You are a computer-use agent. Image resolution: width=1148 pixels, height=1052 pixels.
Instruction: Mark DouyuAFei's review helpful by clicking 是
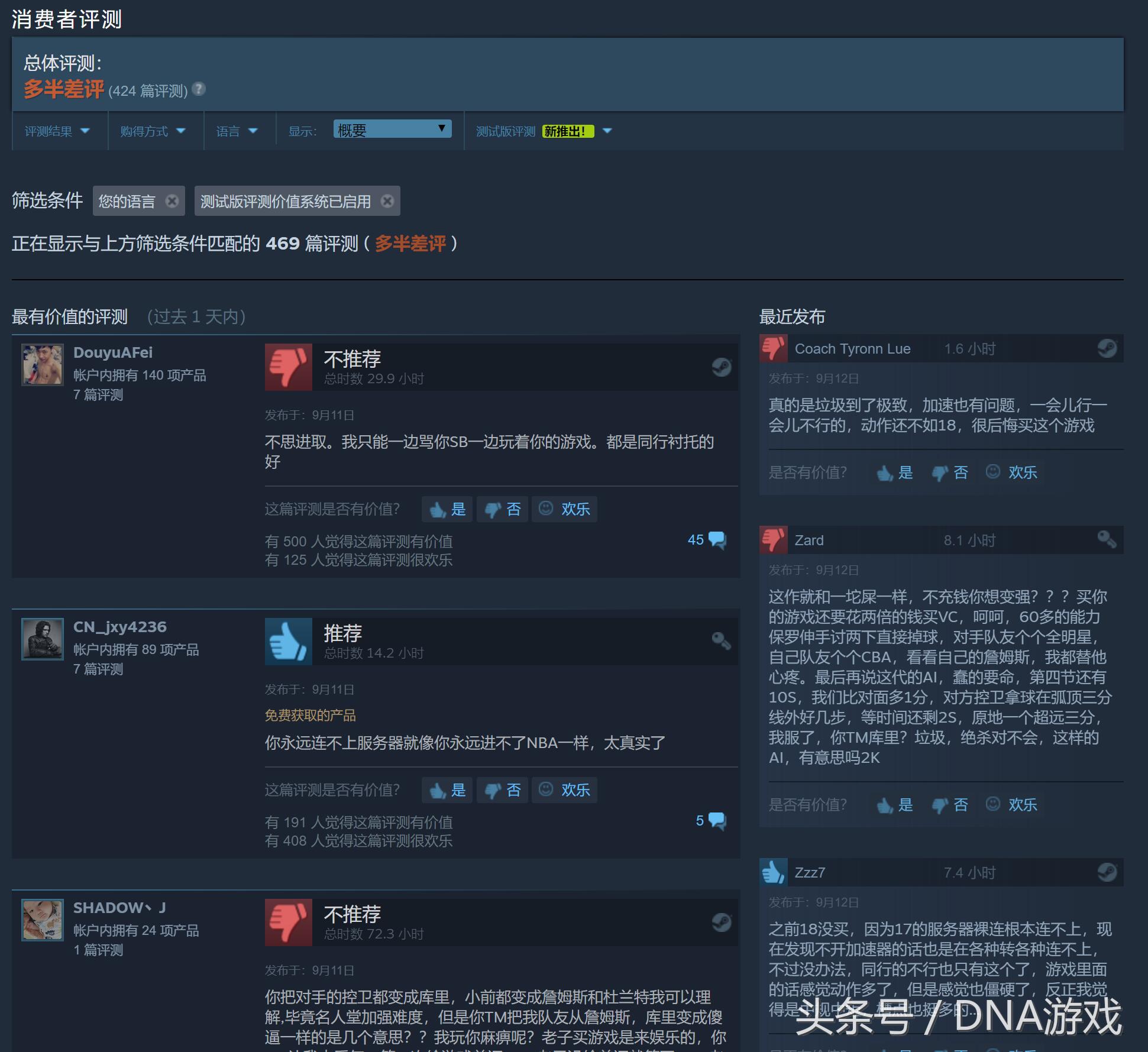tap(447, 509)
